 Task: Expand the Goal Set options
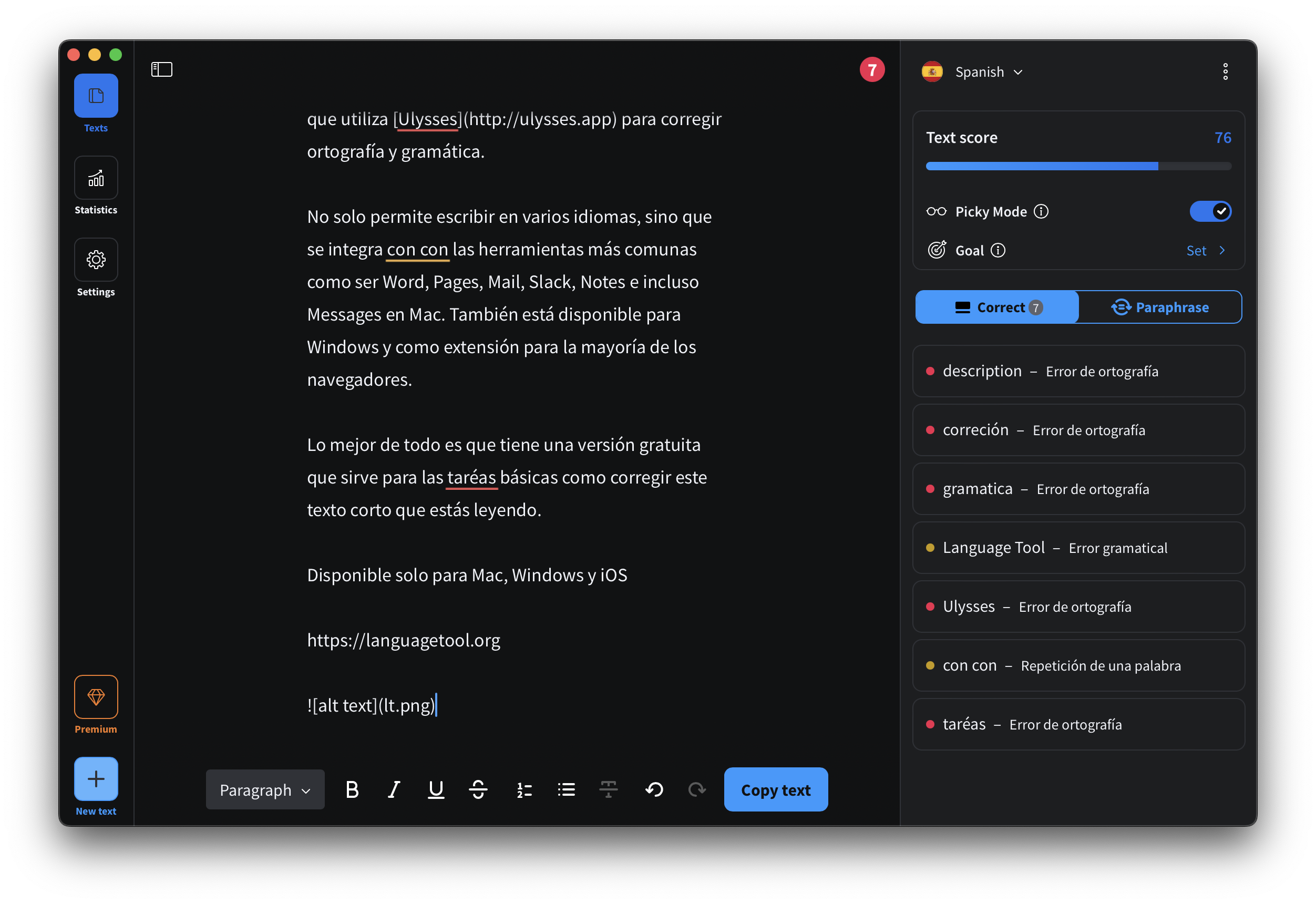[1206, 250]
